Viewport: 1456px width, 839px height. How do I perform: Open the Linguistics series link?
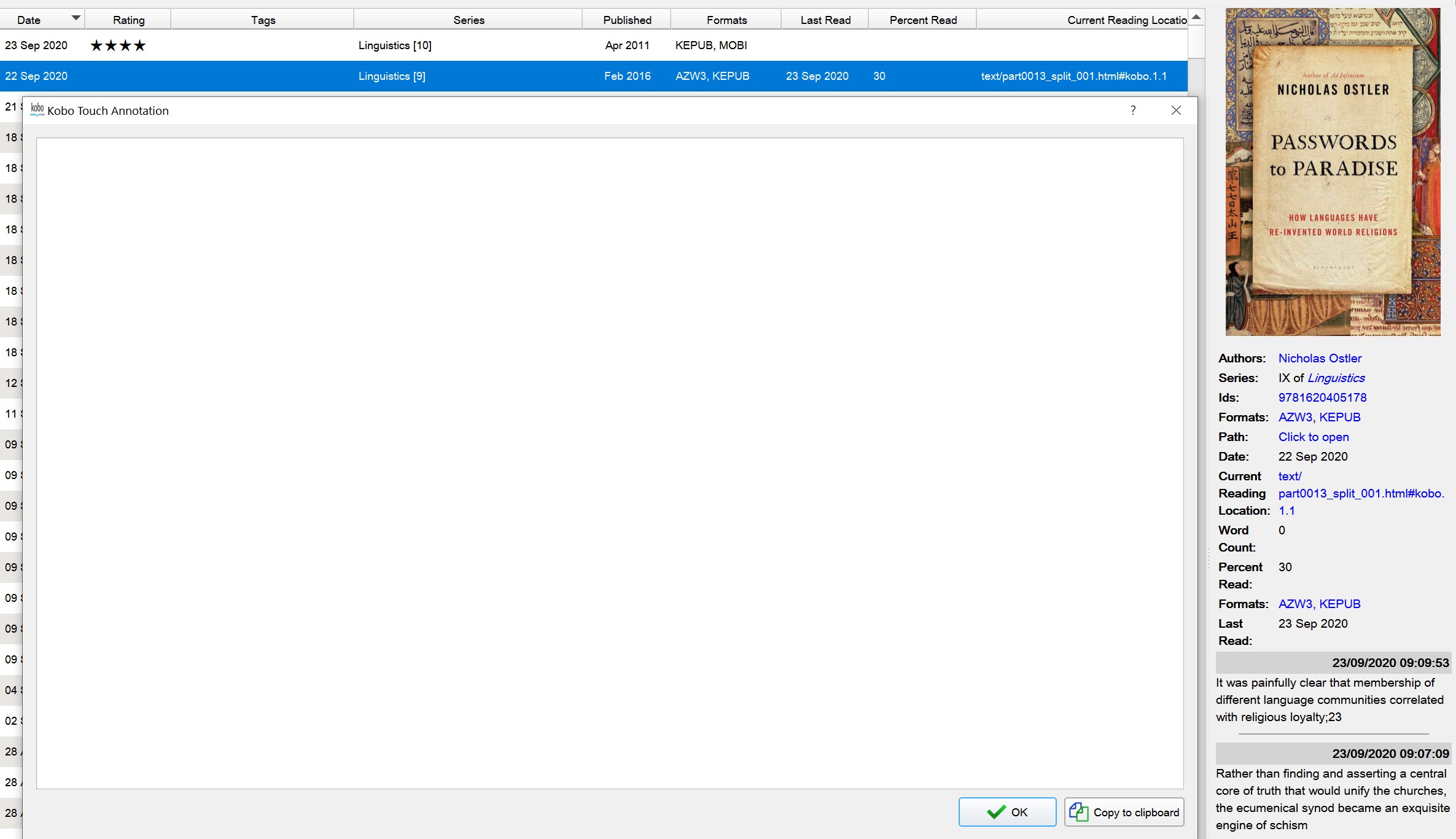point(1336,378)
